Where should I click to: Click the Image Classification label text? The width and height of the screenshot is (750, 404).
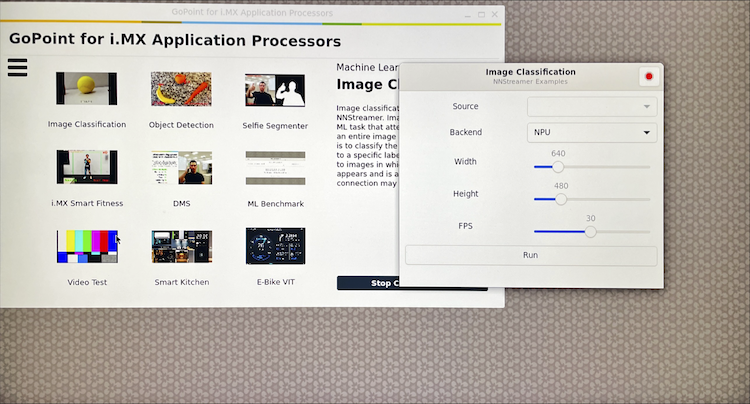click(87, 124)
